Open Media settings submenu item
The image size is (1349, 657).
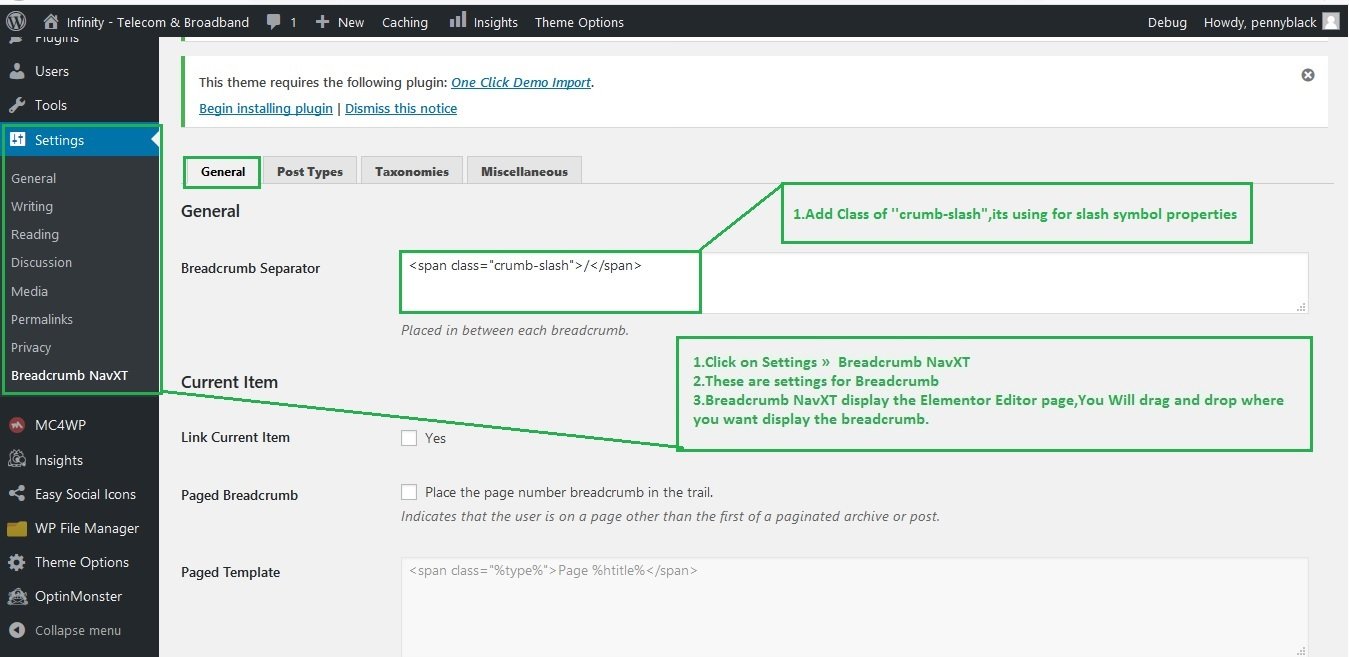[x=30, y=291]
